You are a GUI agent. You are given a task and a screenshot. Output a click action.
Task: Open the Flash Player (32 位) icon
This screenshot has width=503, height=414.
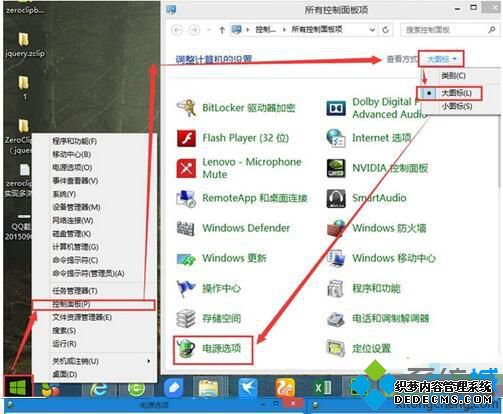click(x=186, y=138)
